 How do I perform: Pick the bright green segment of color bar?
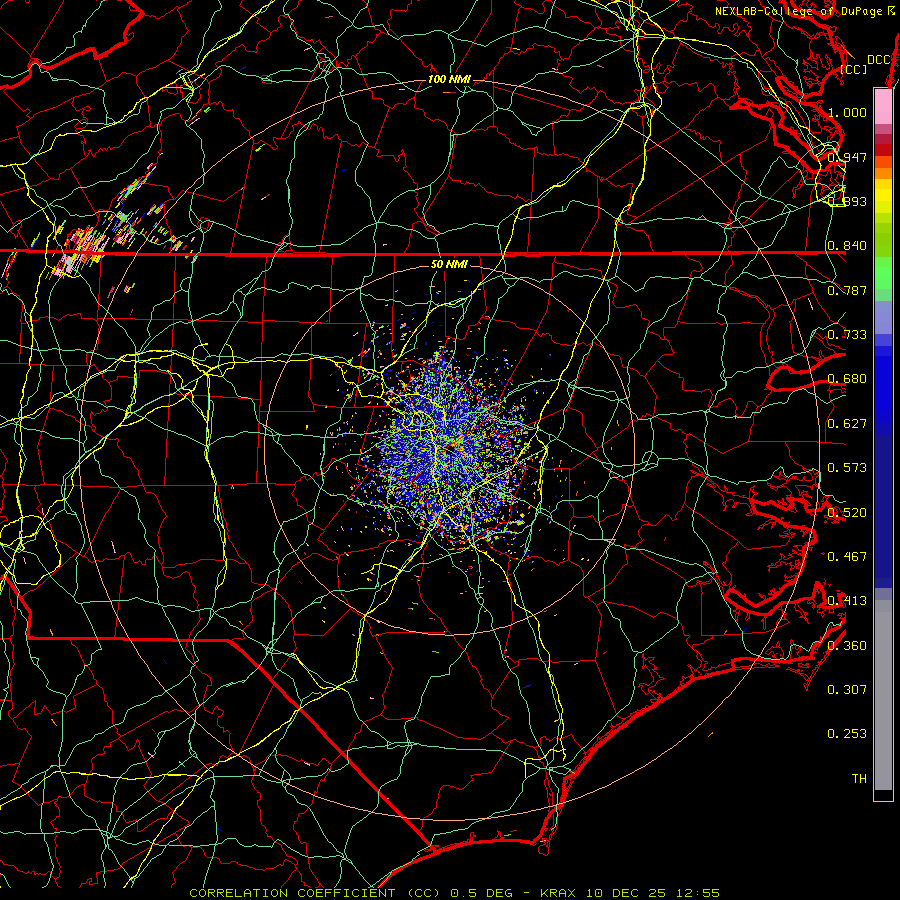click(x=883, y=273)
